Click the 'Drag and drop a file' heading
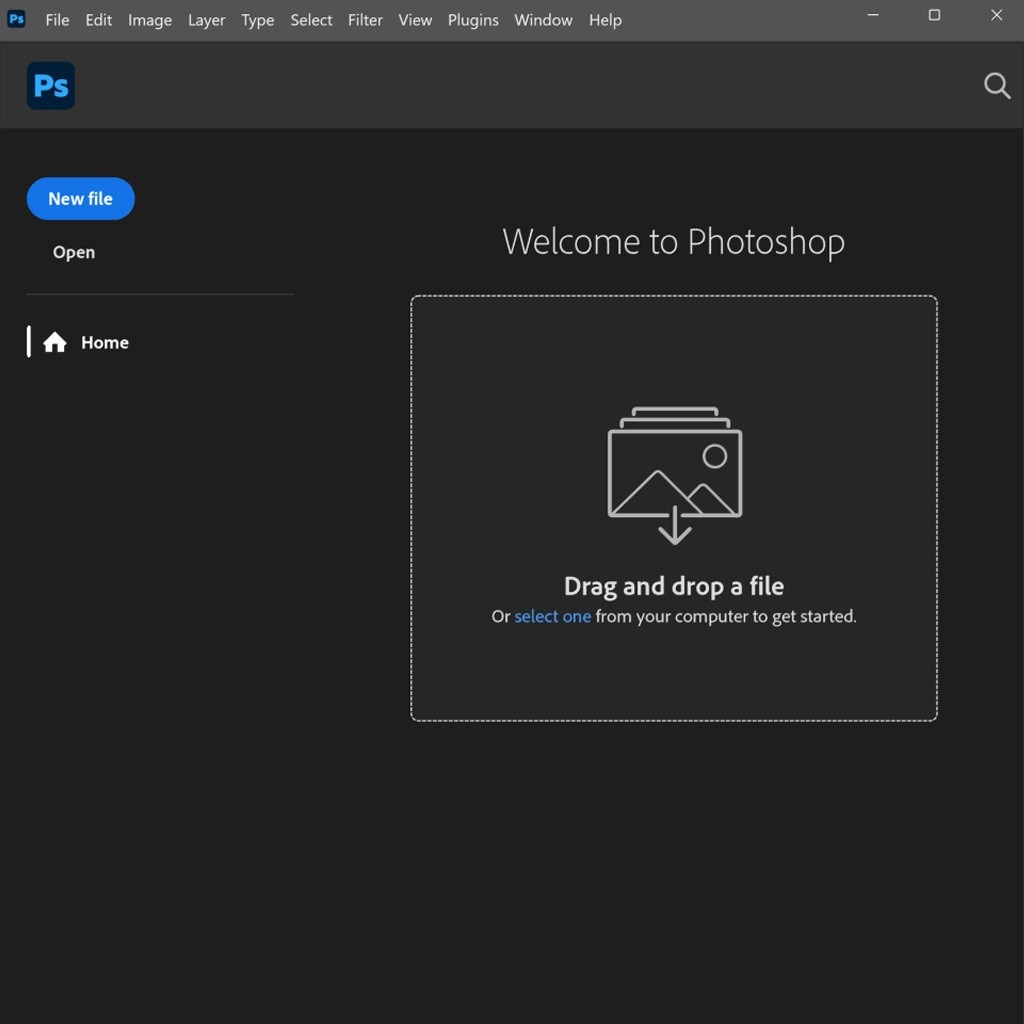This screenshot has width=1024, height=1024. pyautogui.click(x=674, y=586)
